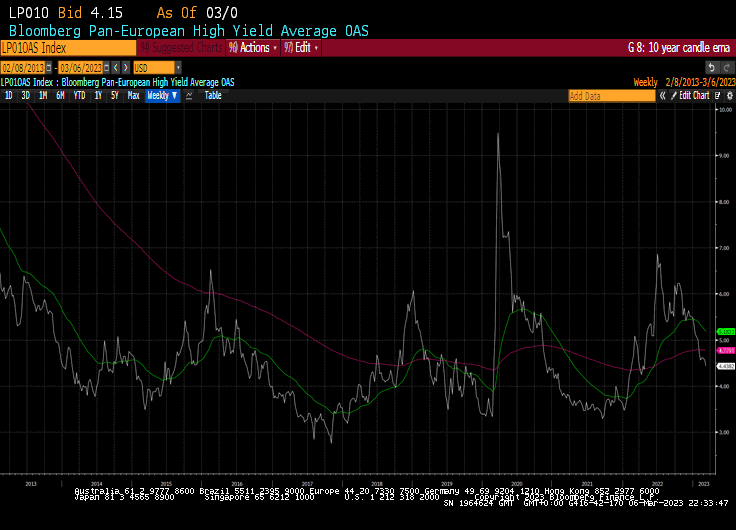
Task: Click the undo arrow icon
Action: [712, 68]
